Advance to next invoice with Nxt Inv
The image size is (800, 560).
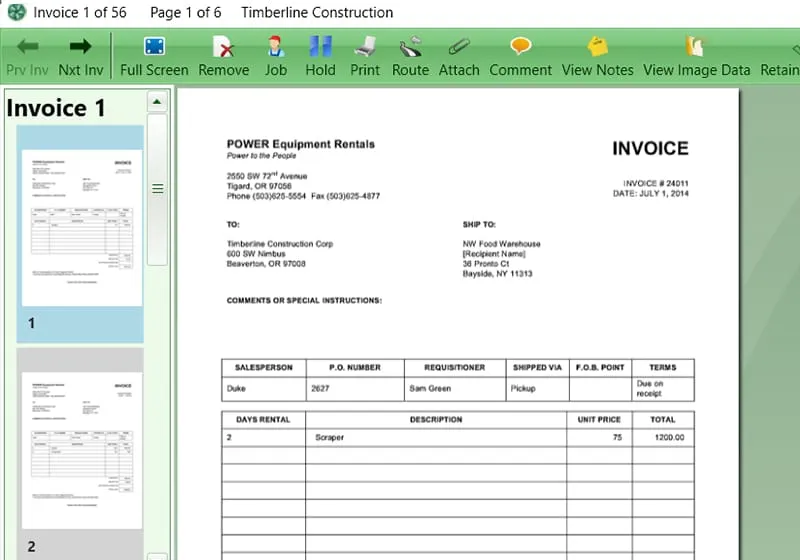(x=81, y=56)
